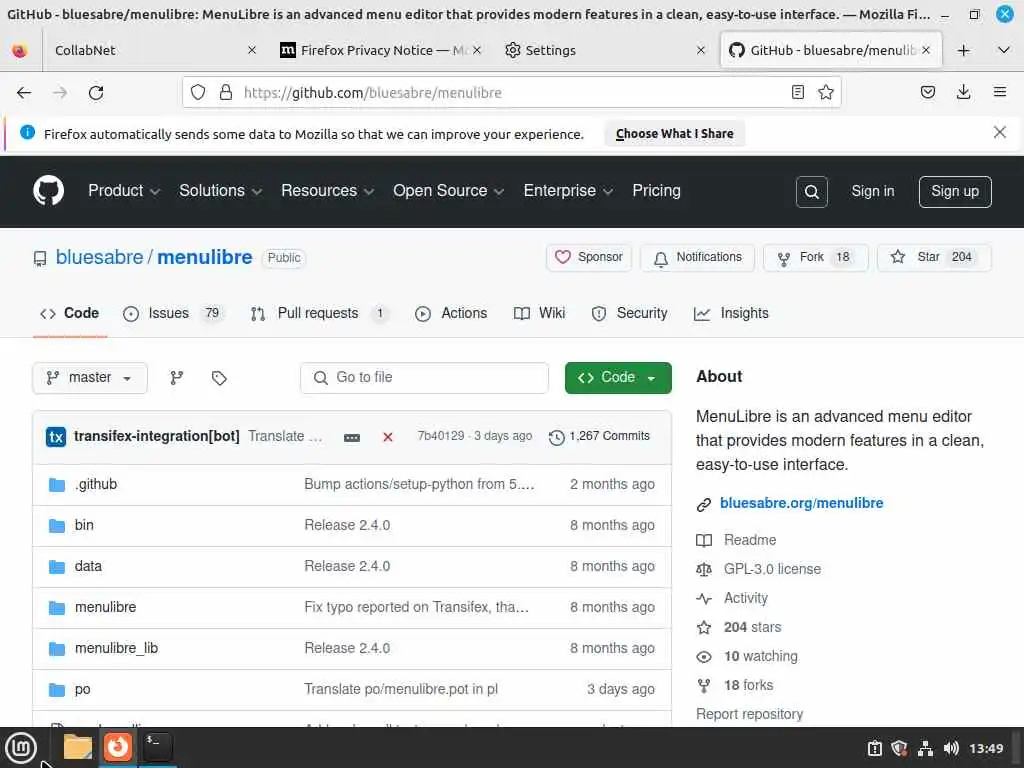The width and height of the screenshot is (1024, 768).
Task: Click the Firefox reload page icon
Action: point(96,93)
